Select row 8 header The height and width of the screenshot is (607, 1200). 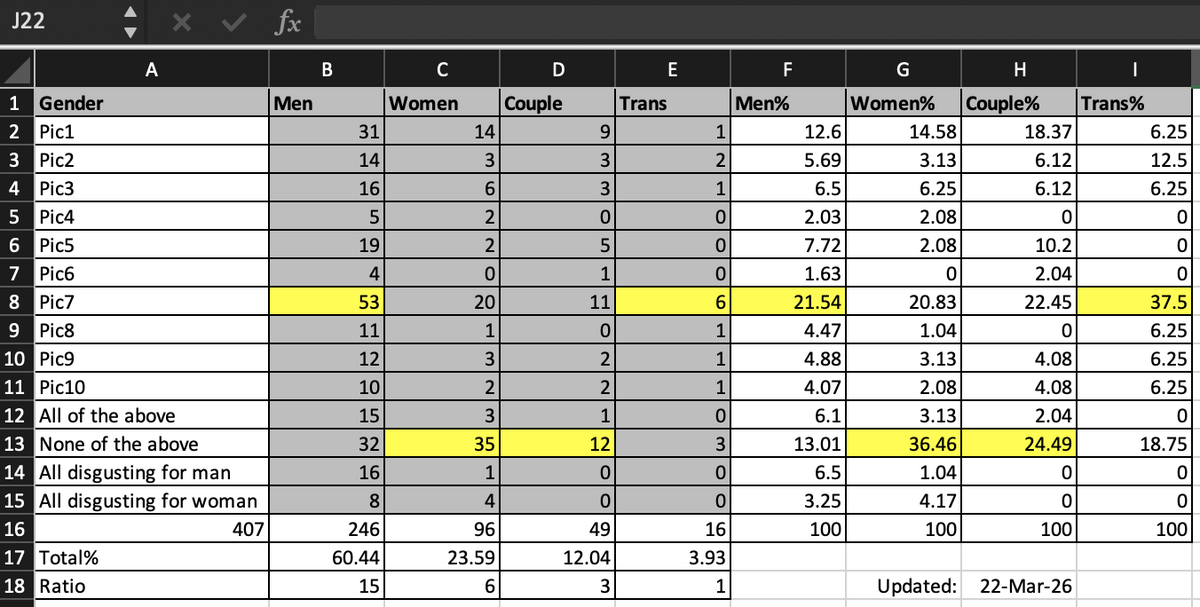(x=16, y=298)
